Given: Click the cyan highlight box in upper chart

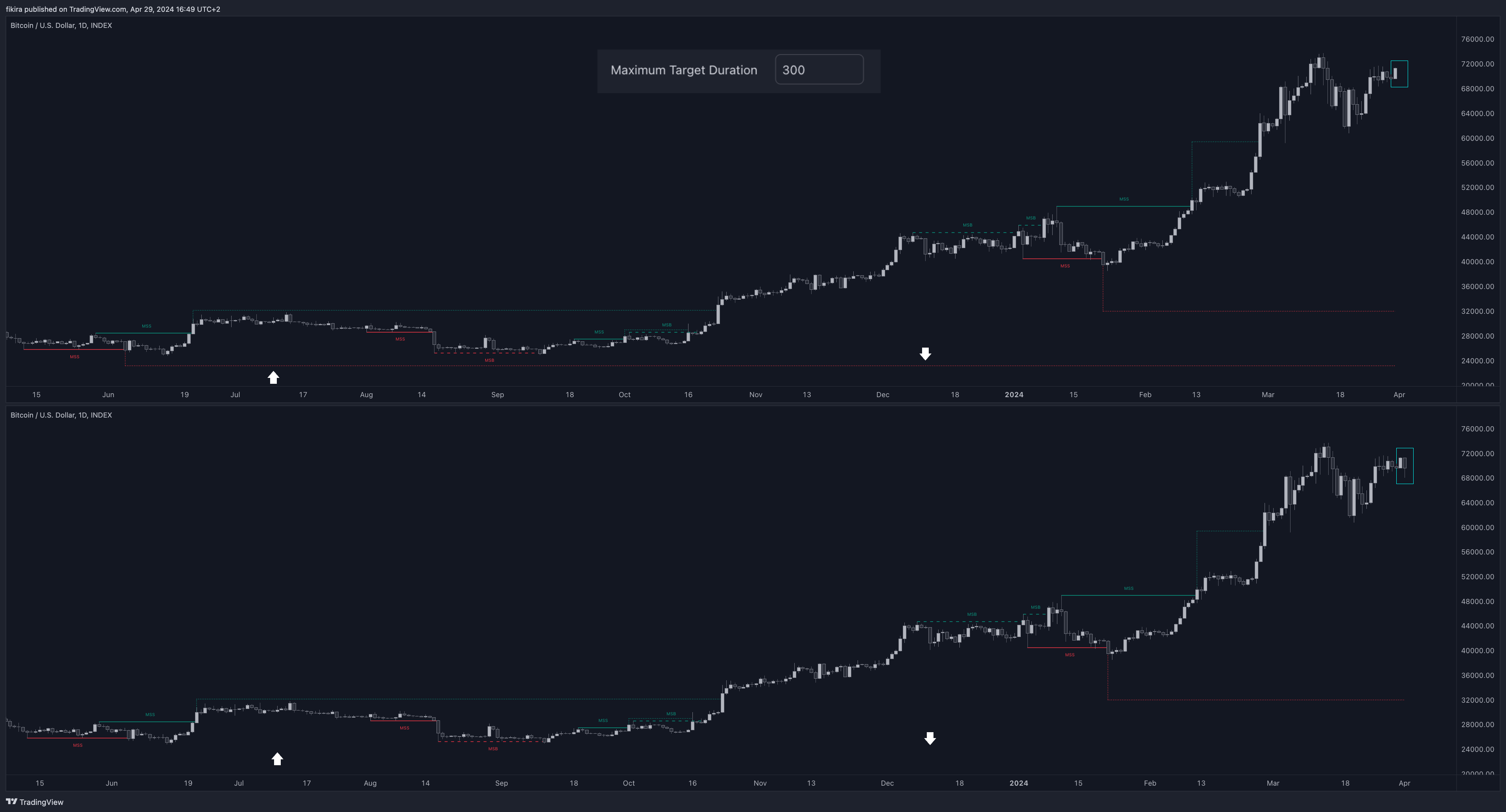Looking at the screenshot, I should point(1399,74).
